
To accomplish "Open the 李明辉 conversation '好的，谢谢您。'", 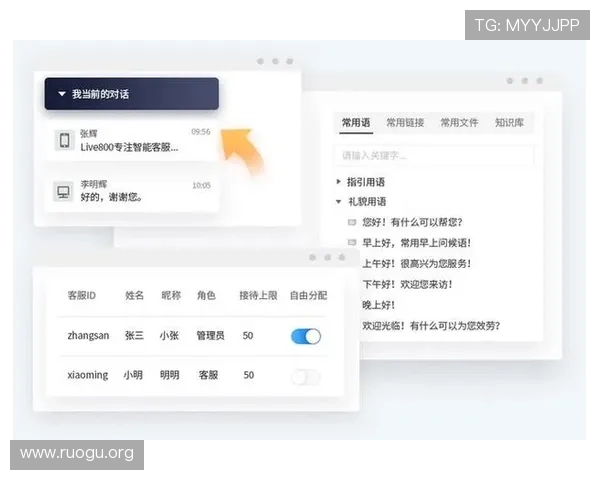I will [x=132, y=191].
